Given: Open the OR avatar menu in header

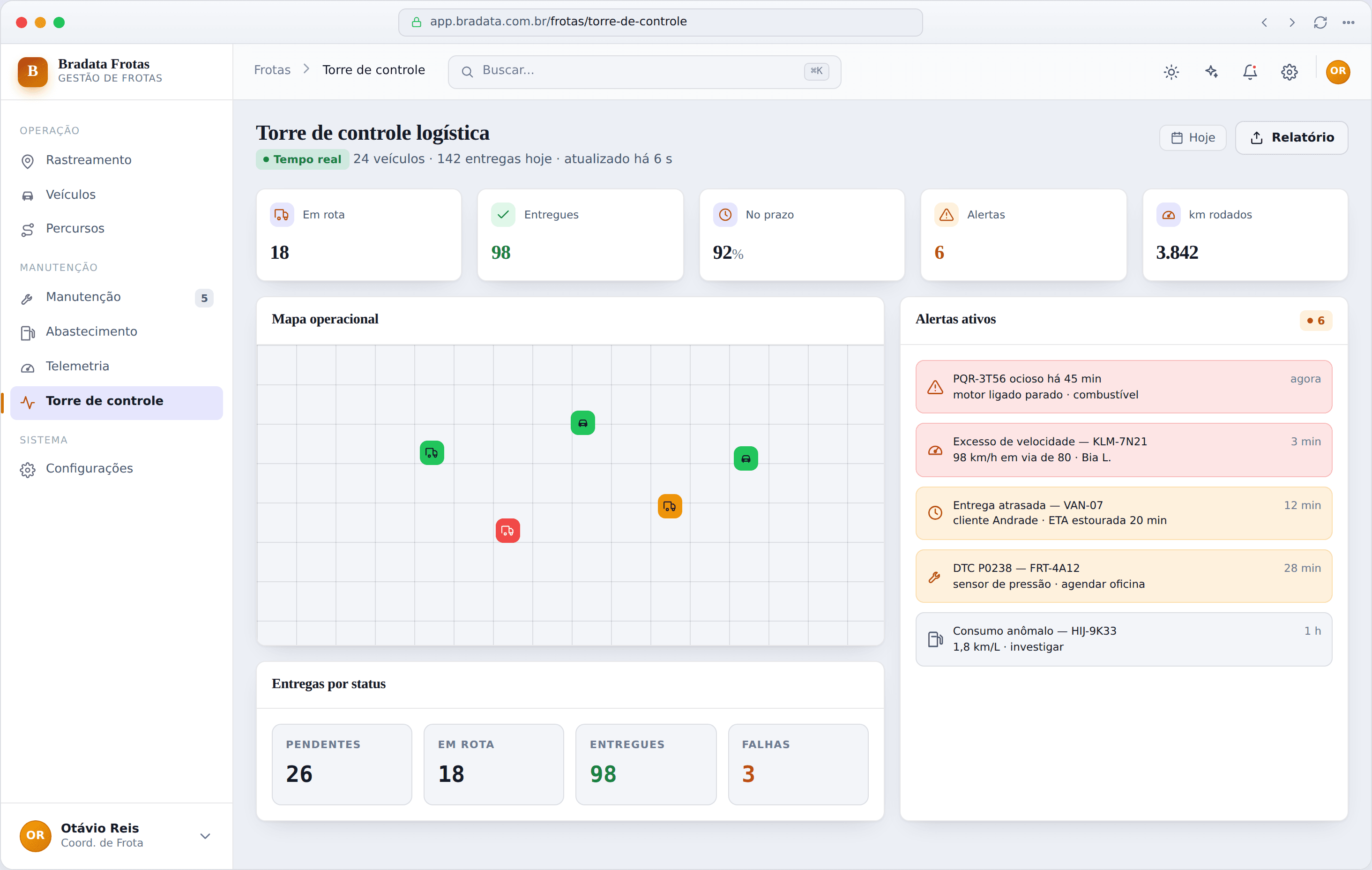Looking at the screenshot, I should [x=1338, y=71].
